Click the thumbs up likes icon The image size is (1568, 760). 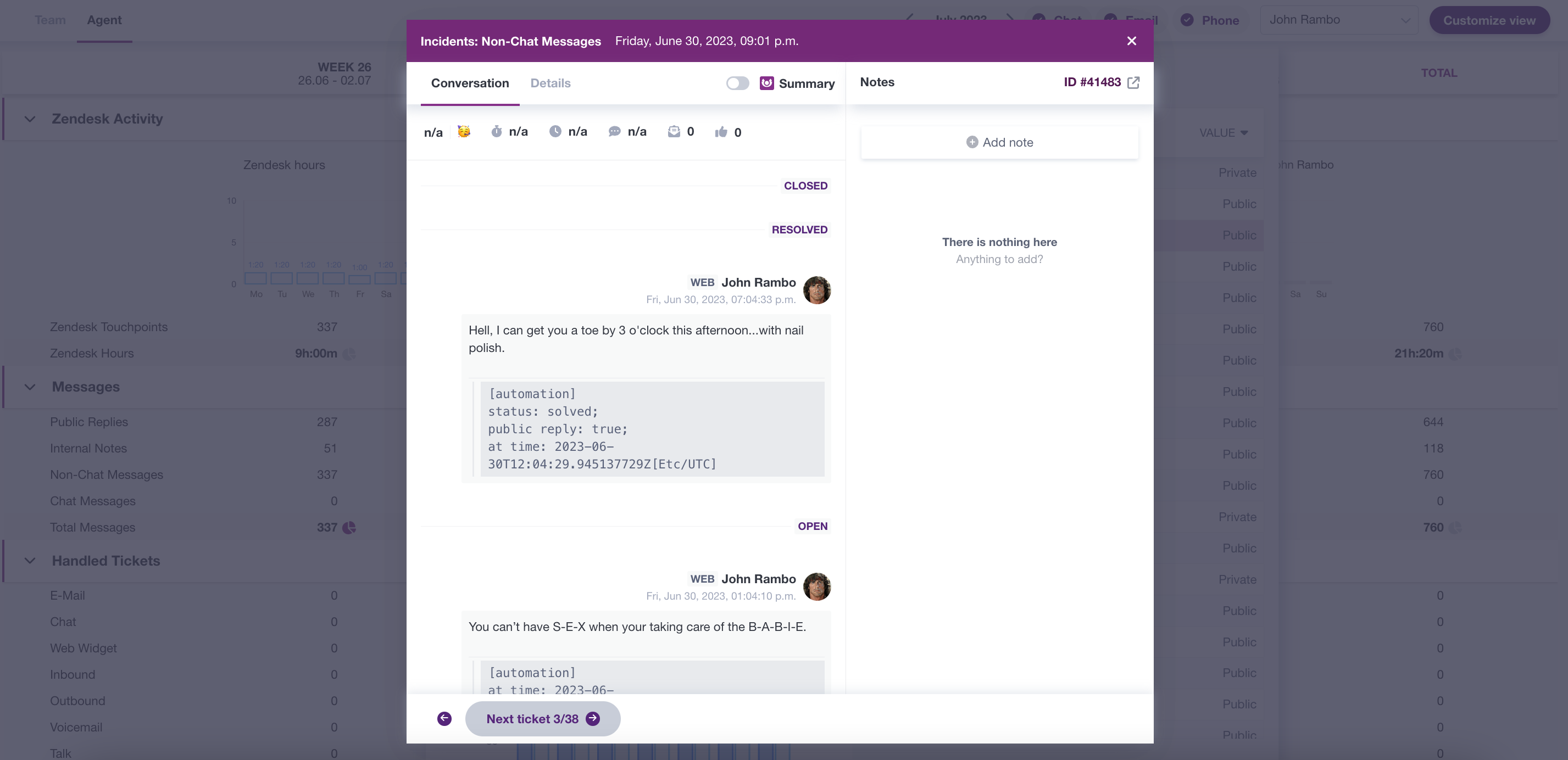coord(721,132)
